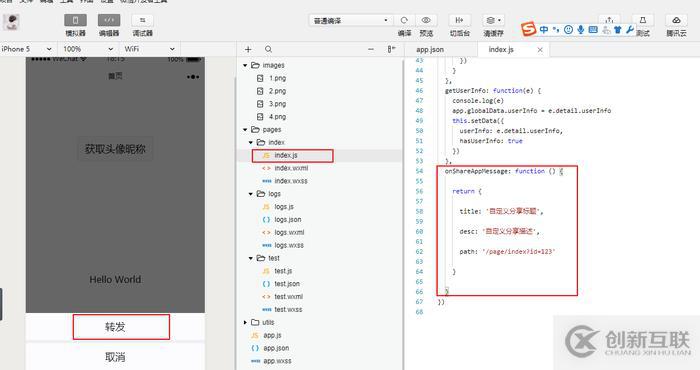
Task: Collapse the test folder arrow
Action: tap(251, 258)
